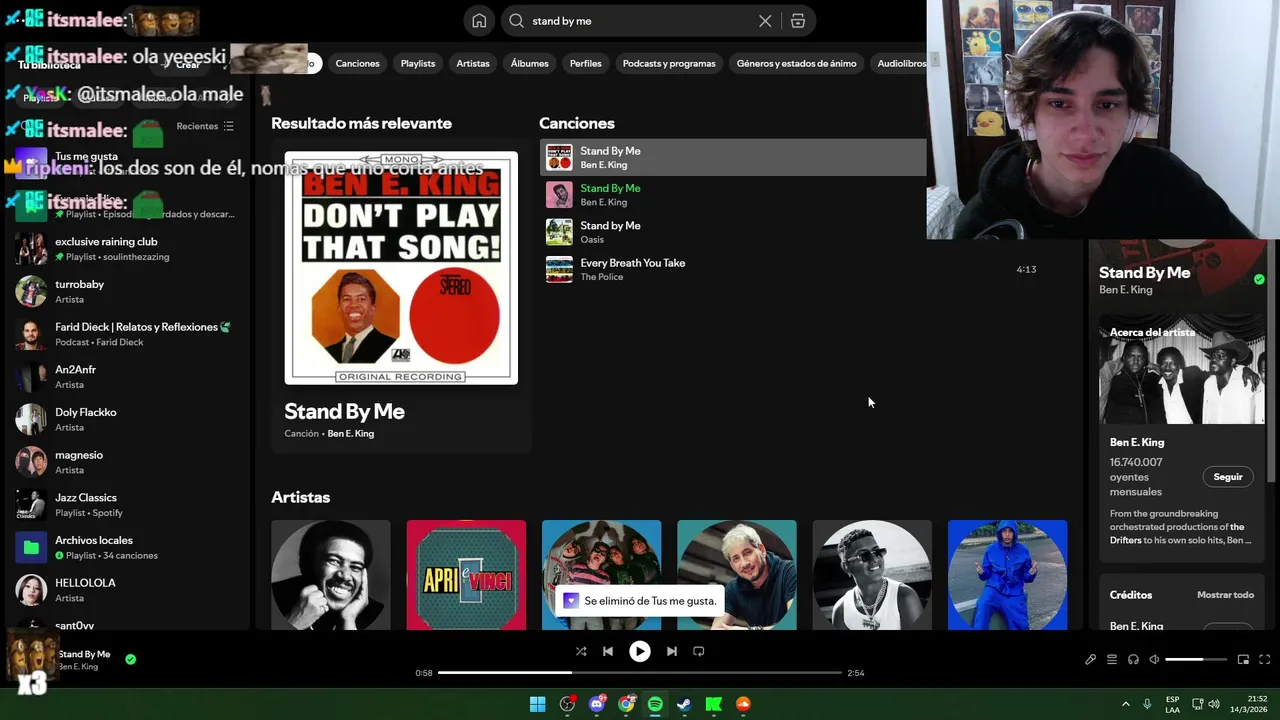Go to Spotify home via house icon
The height and width of the screenshot is (720, 1280).
point(479,21)
